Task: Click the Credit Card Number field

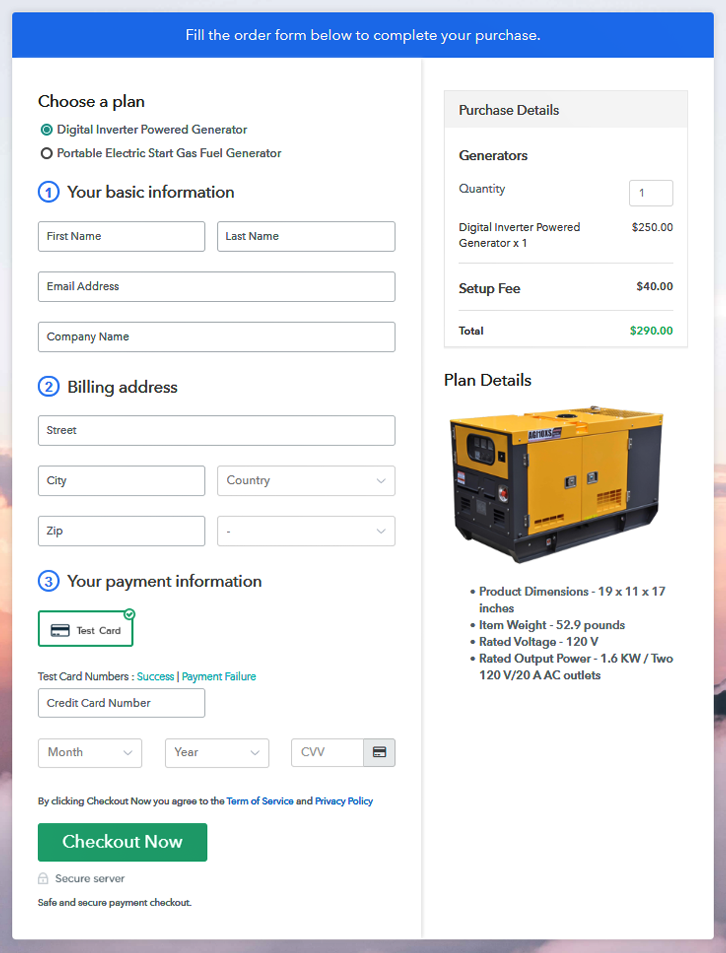Action: click(x=122, y=703)
